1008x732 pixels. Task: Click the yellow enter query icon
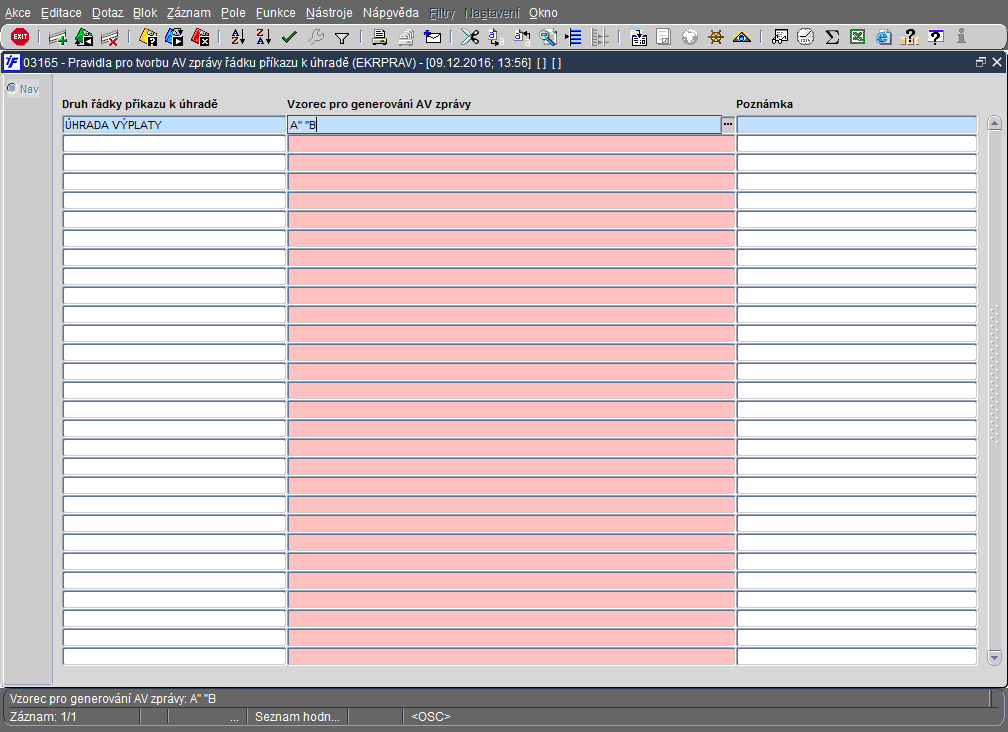point(148,38)
